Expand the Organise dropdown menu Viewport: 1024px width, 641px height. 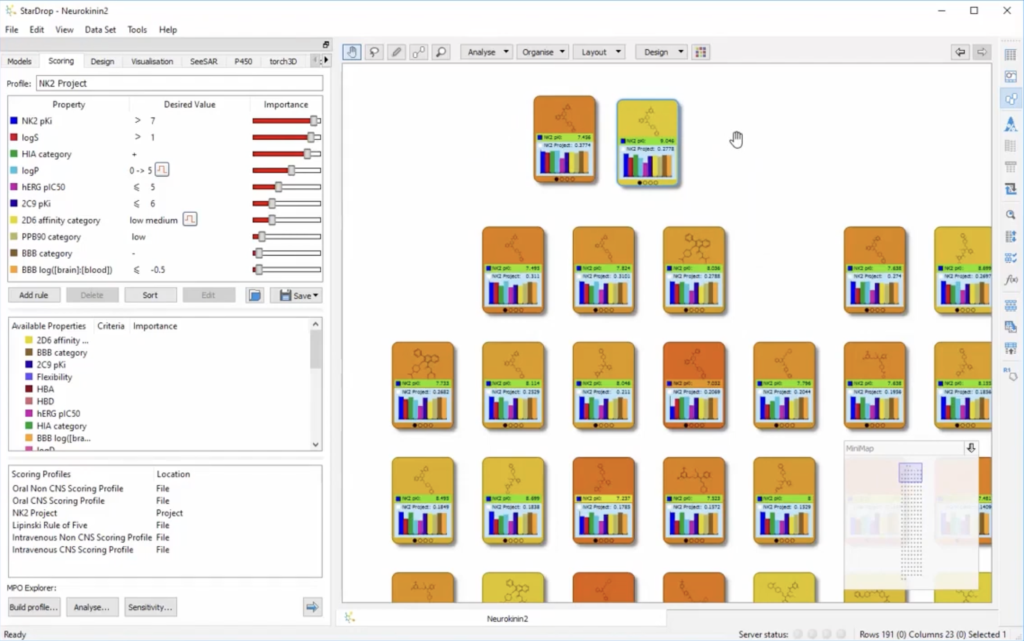(543, 52)
